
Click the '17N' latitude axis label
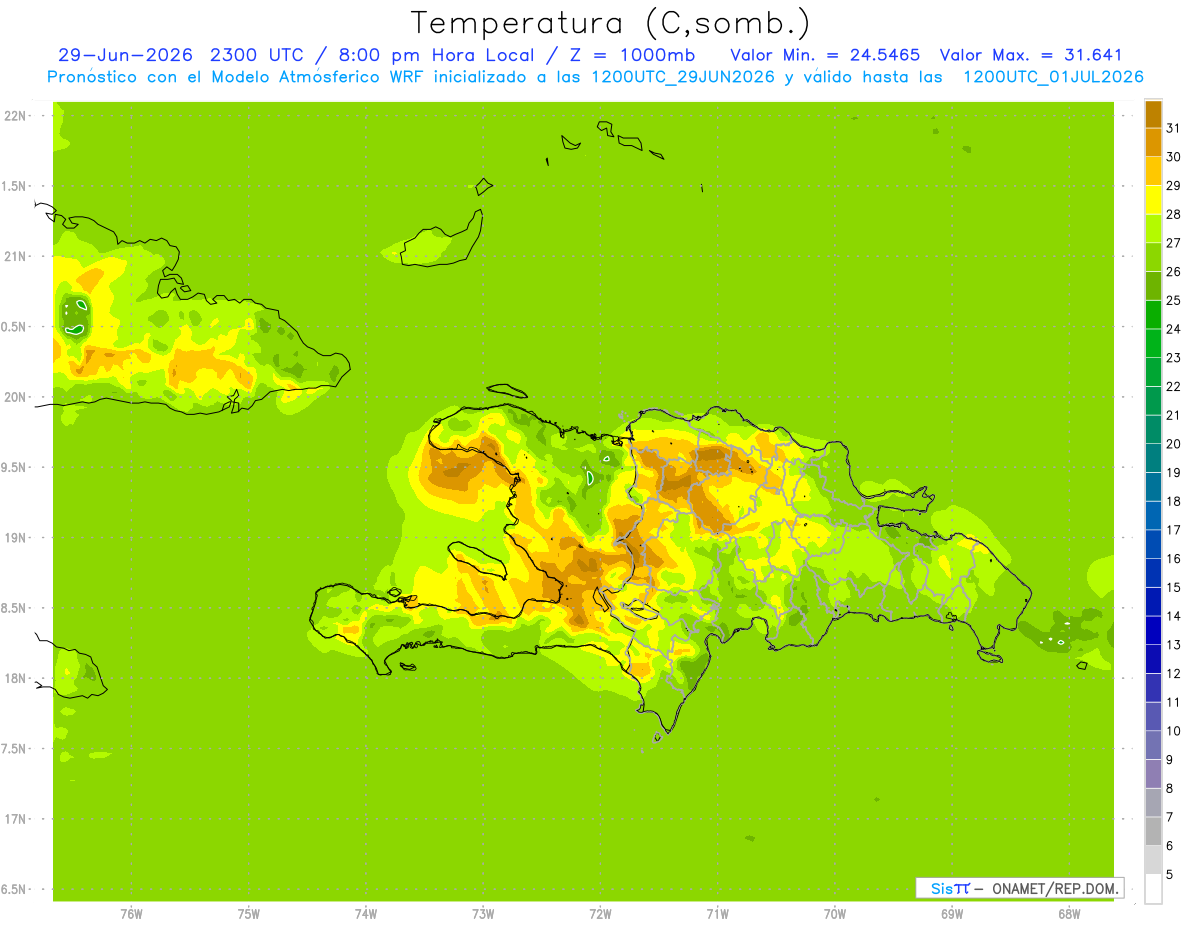click(x=15, y=820)
